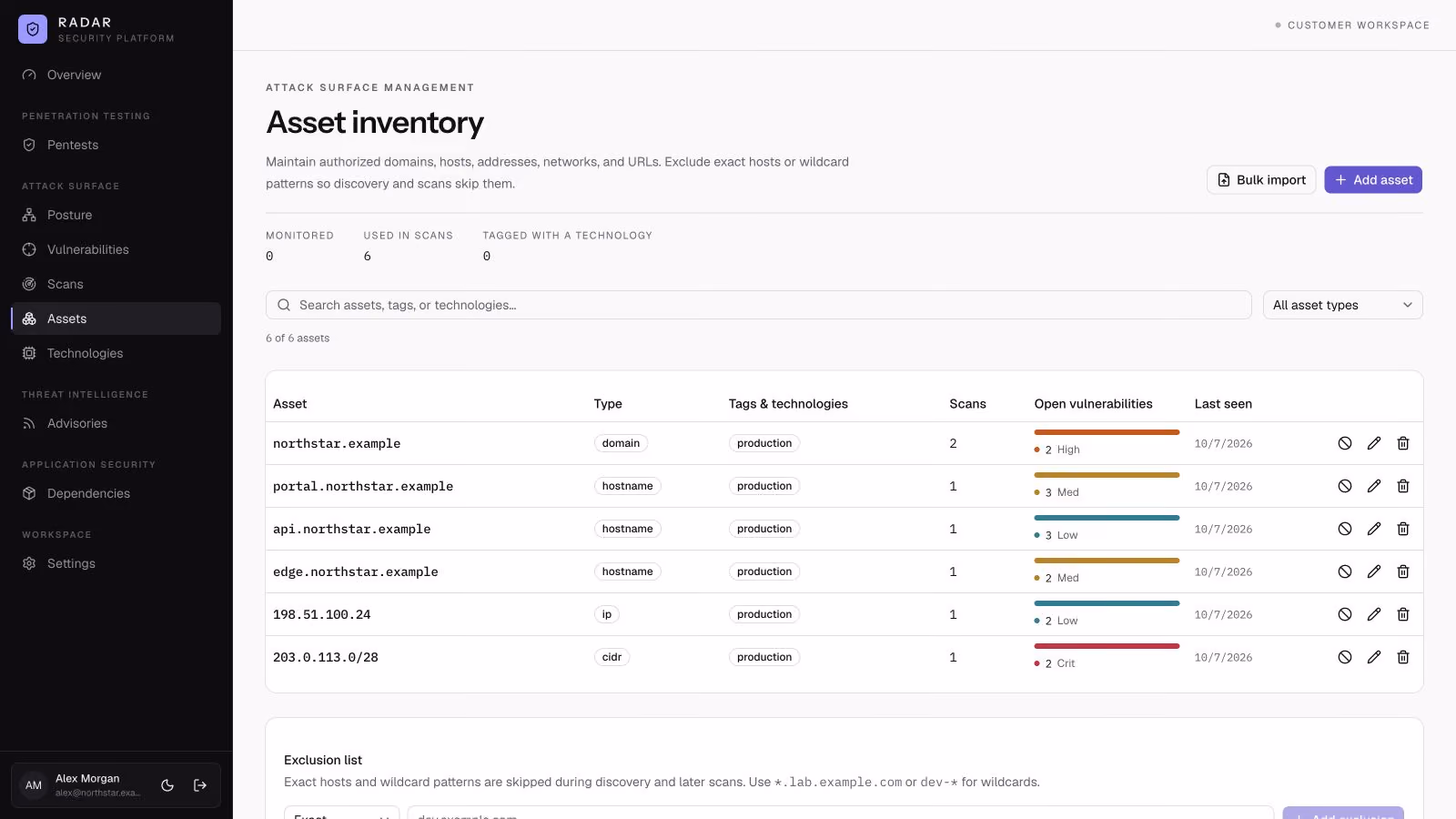Click the Add asset button
Viewport: 1456px width, 819px height.
1373,180
